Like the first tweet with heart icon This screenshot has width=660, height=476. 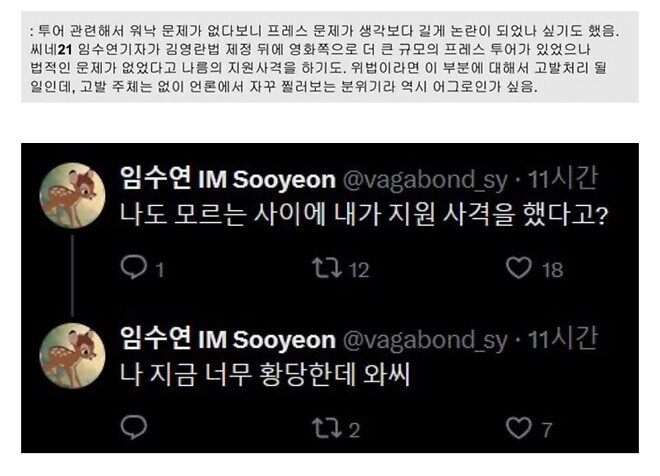(x=519, y=268)
